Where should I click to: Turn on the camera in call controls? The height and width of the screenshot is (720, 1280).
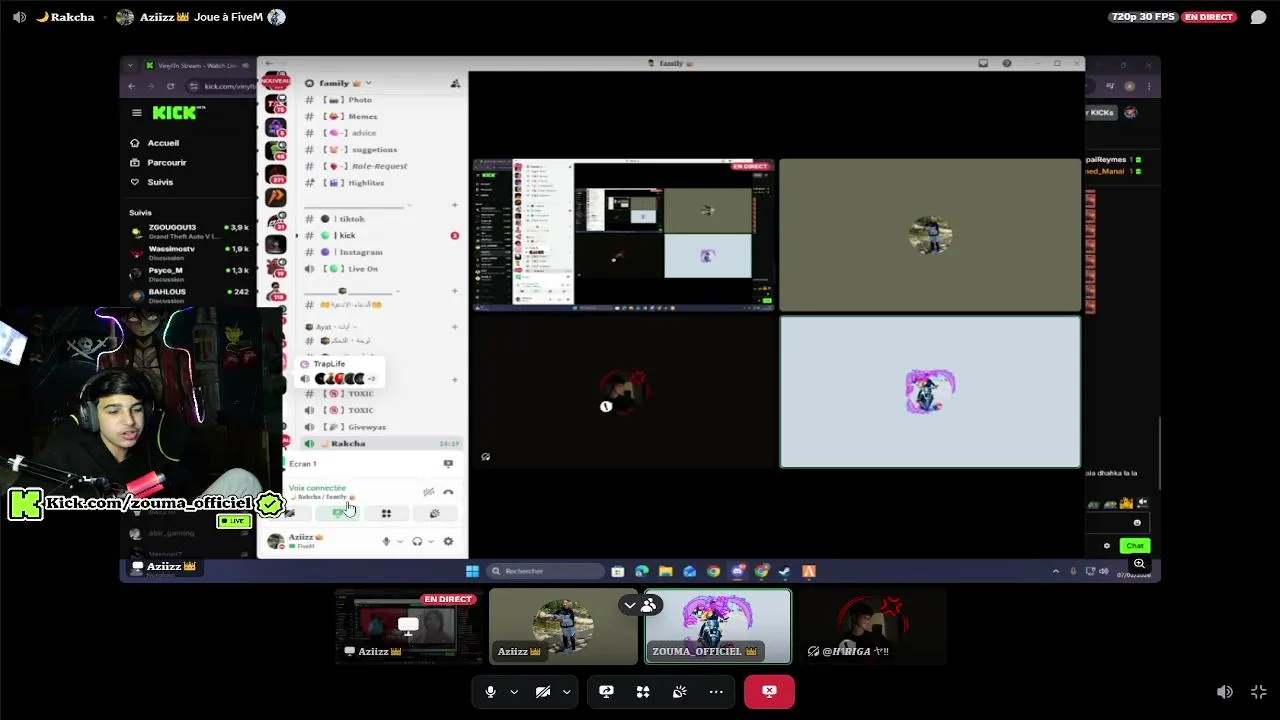click(543, 691)
